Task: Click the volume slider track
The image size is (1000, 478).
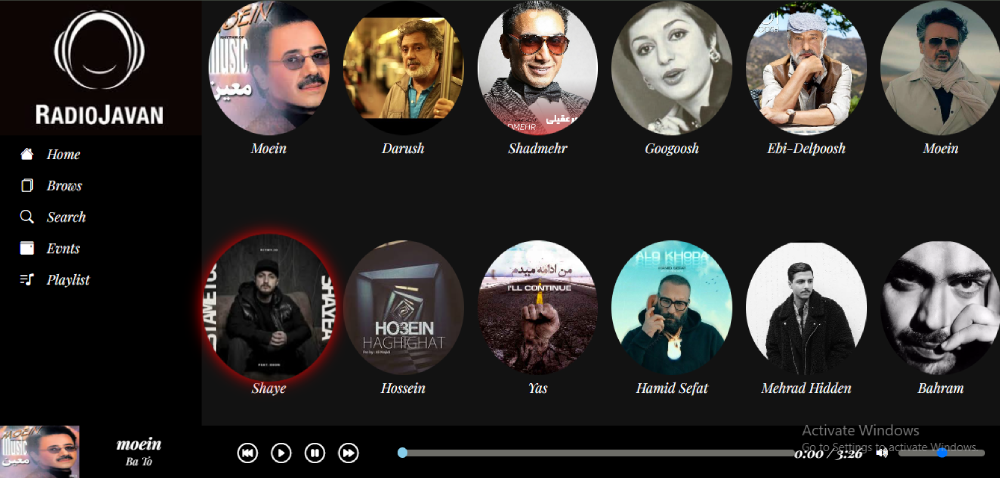Action: coord(941,453)
